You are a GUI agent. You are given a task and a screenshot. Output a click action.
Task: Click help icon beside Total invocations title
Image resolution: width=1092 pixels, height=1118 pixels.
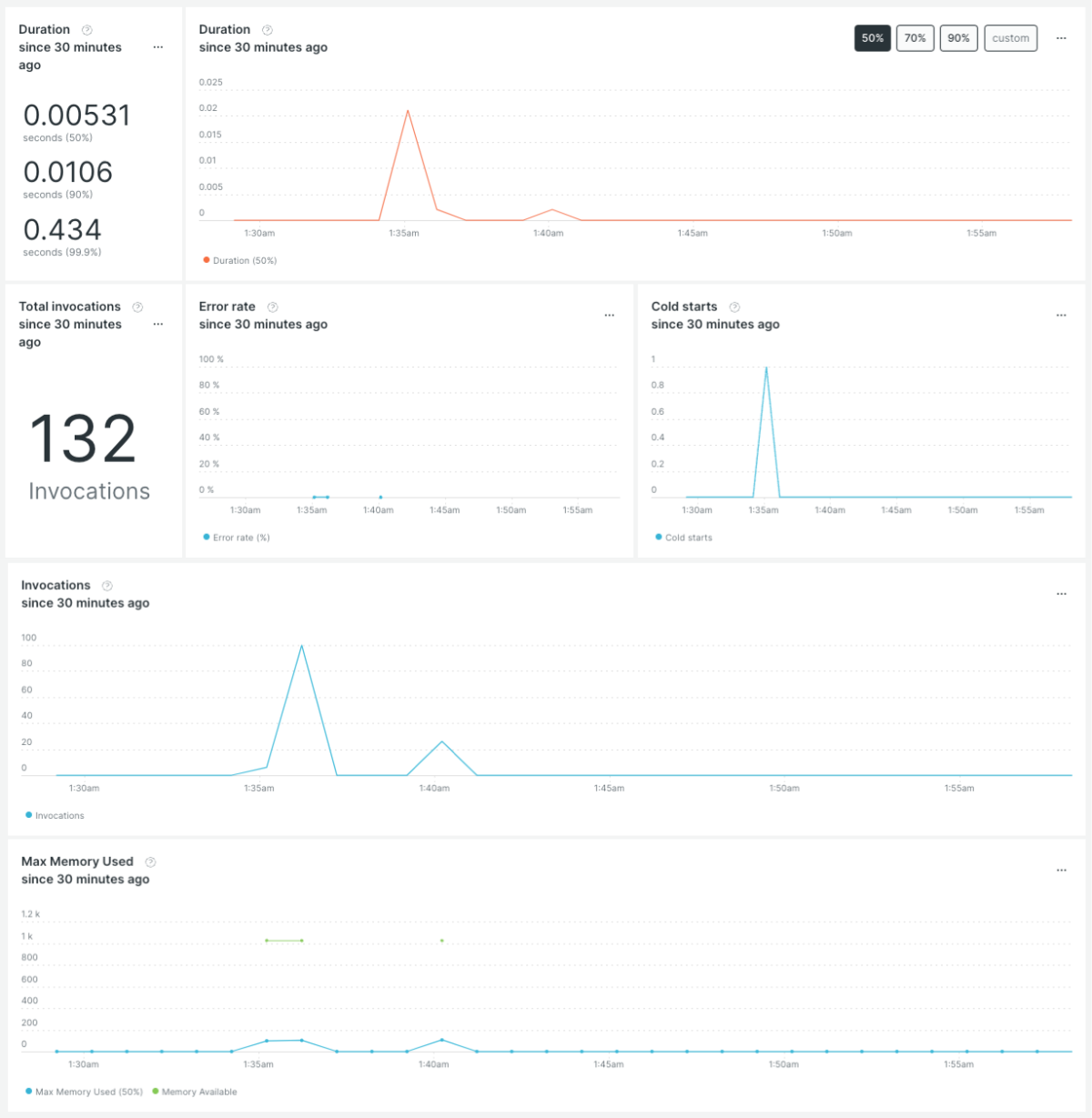click(x=137, y=307)
